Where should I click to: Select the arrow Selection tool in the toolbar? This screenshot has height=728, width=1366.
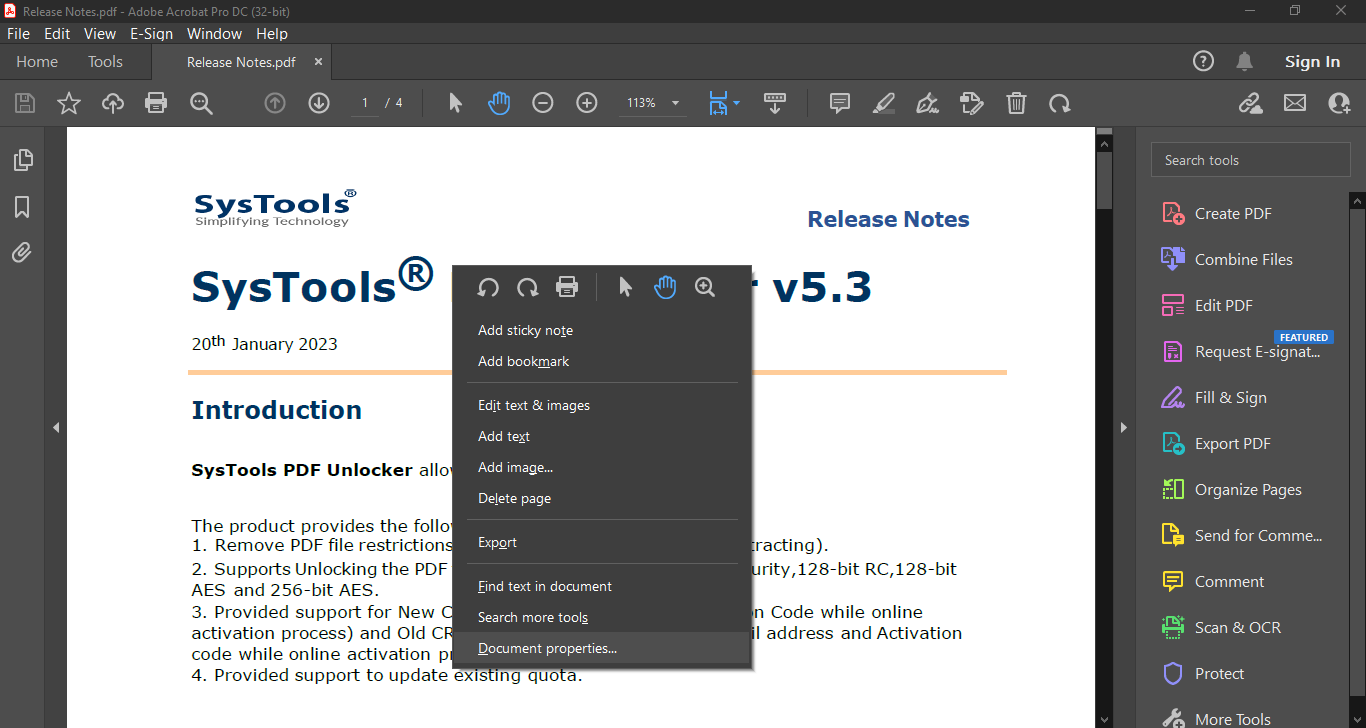[455, 103]
